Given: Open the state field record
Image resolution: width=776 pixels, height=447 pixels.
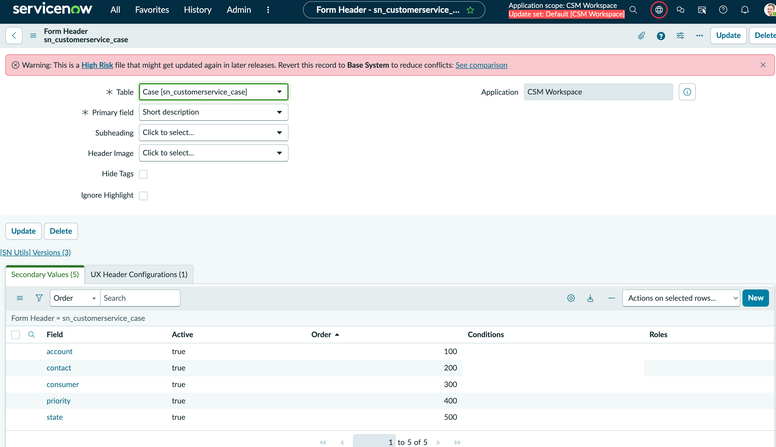Looking at the screenshot, I should click(x=54, y=417).
